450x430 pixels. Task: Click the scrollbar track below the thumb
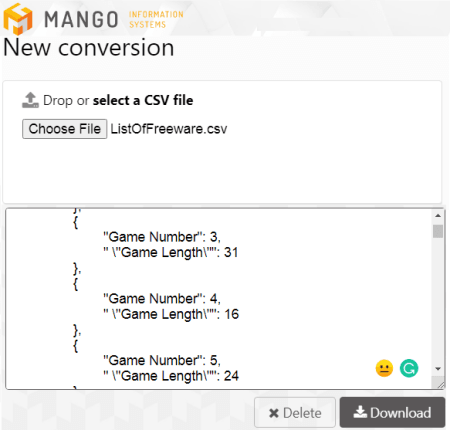coord(438,300)
